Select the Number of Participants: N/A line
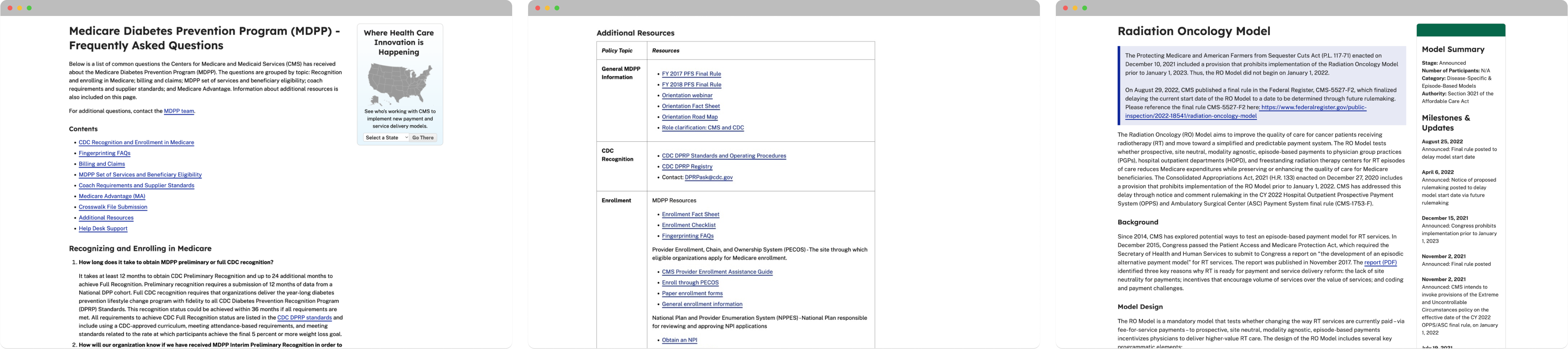Screen dimensions: 1568x349 pyautogui.click(x=1456, y=71)
